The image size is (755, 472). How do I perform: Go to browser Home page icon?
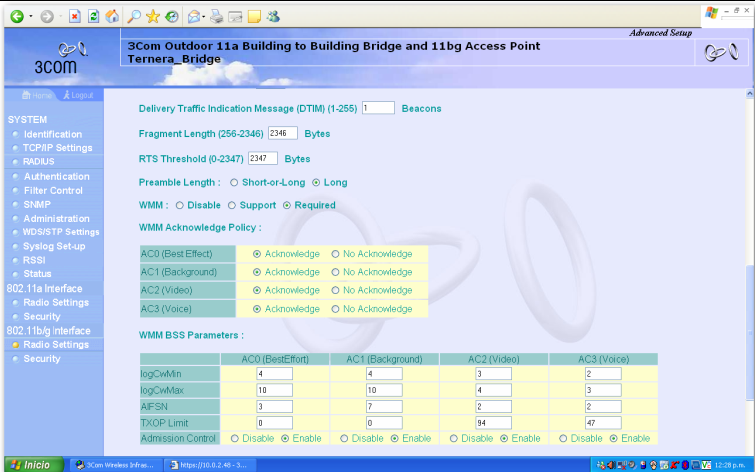click(x=112, y=16)
